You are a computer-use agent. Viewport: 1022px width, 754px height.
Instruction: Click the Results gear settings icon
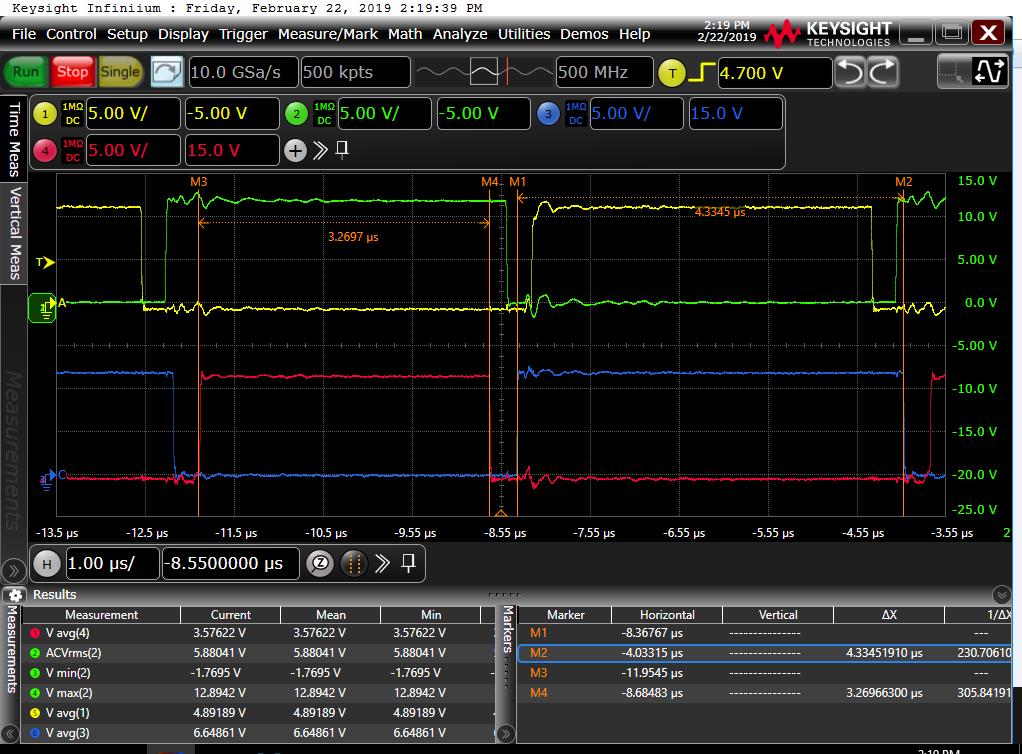tap(16, 594)
